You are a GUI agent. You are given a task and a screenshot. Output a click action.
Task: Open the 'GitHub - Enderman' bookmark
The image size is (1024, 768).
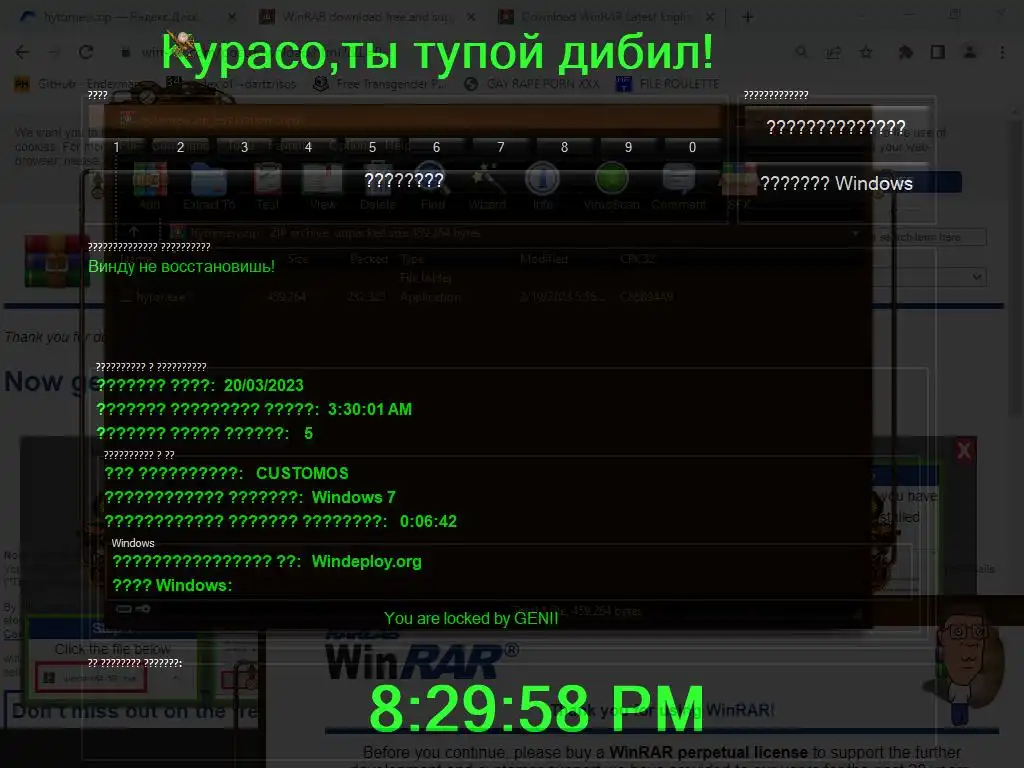pyautogui.click(x=78, y=84)
